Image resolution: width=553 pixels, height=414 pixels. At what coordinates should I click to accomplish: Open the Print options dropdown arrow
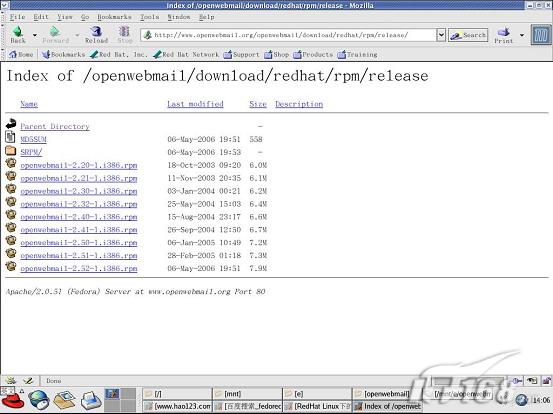pos(522,35)
